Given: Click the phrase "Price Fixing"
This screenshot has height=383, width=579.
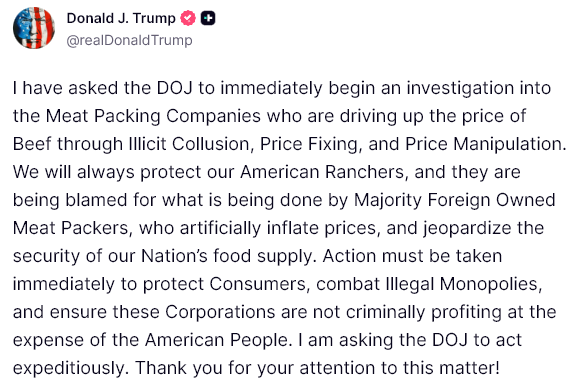Looking at the screenshot, I should click(309, 144).
